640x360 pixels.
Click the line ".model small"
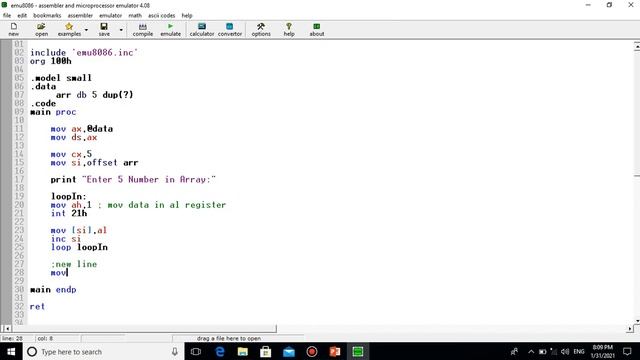[61, 78]
